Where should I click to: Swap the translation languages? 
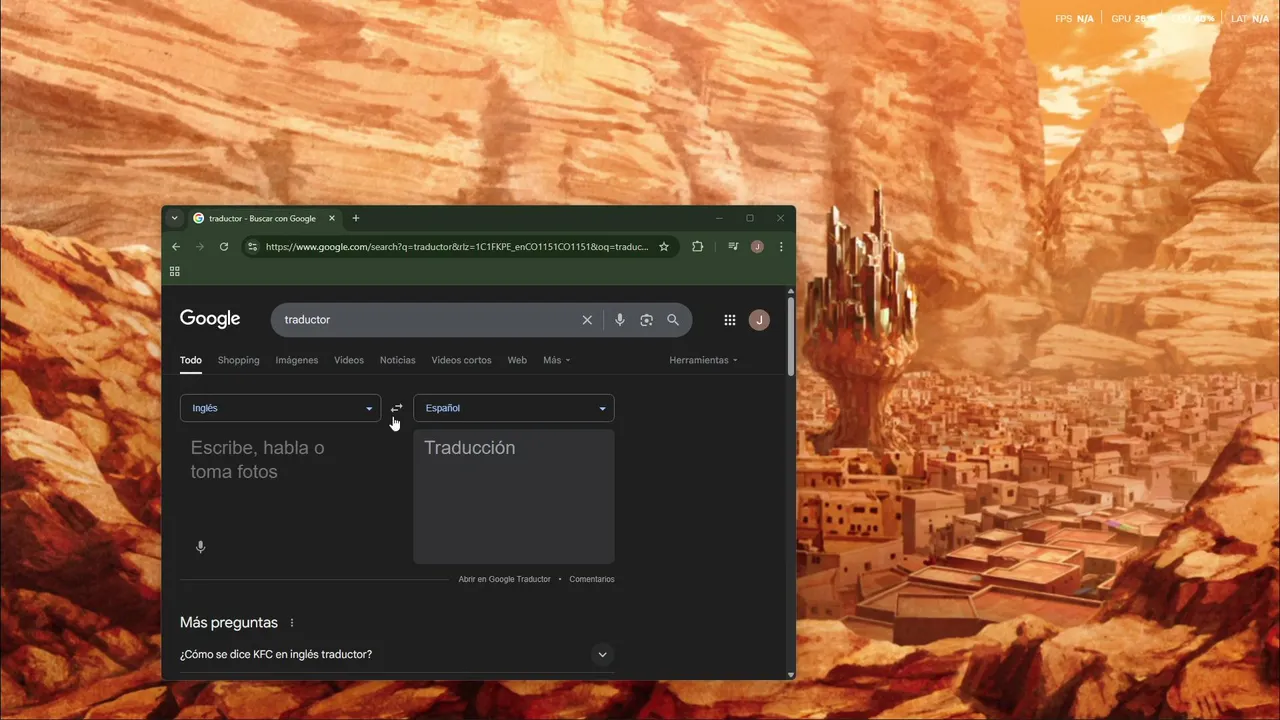[x=397, y=408]
